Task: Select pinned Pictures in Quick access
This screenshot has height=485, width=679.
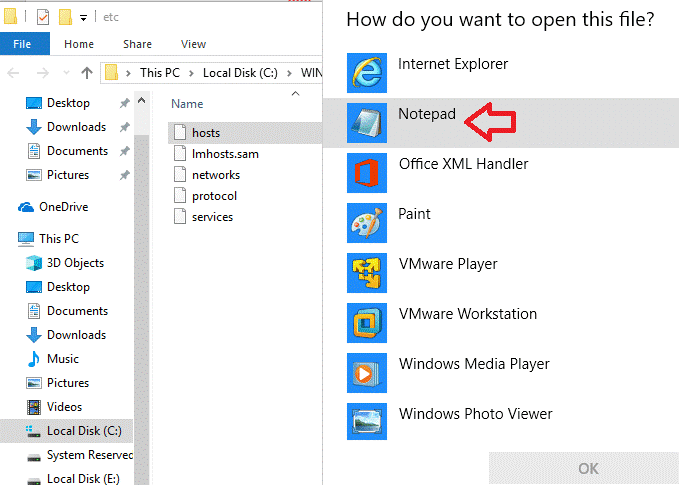Action: tap(68, 175)
